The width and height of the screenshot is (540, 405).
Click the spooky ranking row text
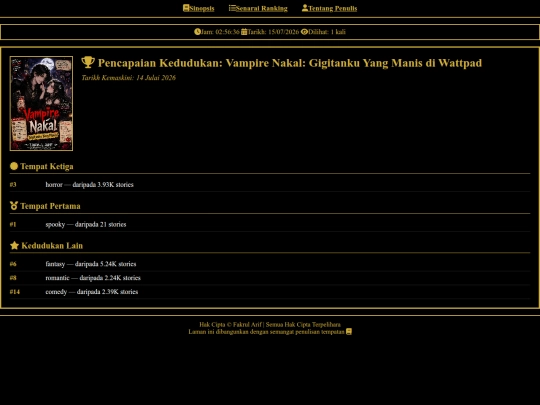[x=86, y=225]
